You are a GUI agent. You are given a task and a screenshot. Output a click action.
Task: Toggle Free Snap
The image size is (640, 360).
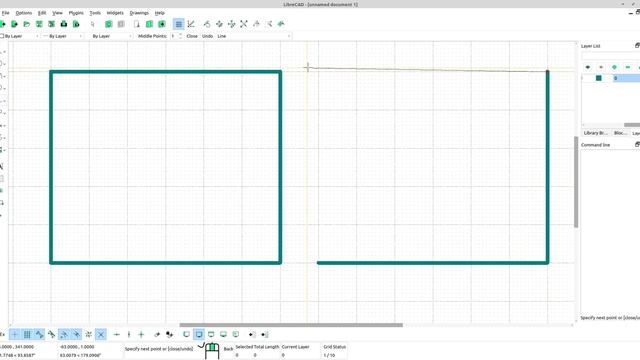pos(14,335)
